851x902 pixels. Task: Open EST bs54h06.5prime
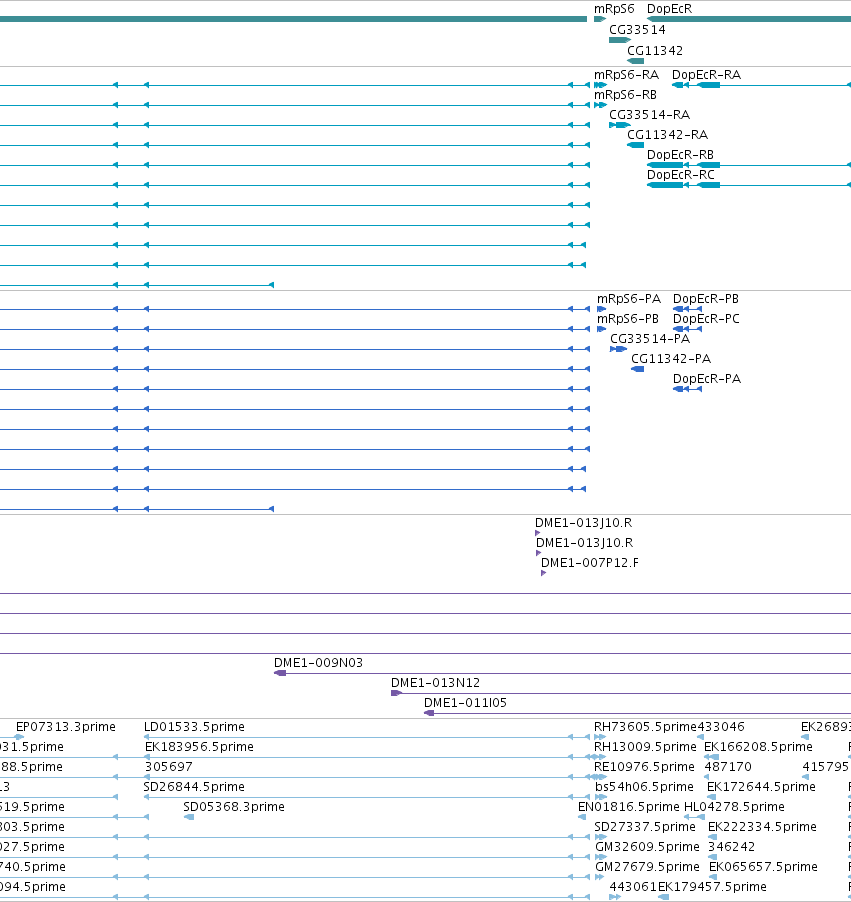pos(644,787)
